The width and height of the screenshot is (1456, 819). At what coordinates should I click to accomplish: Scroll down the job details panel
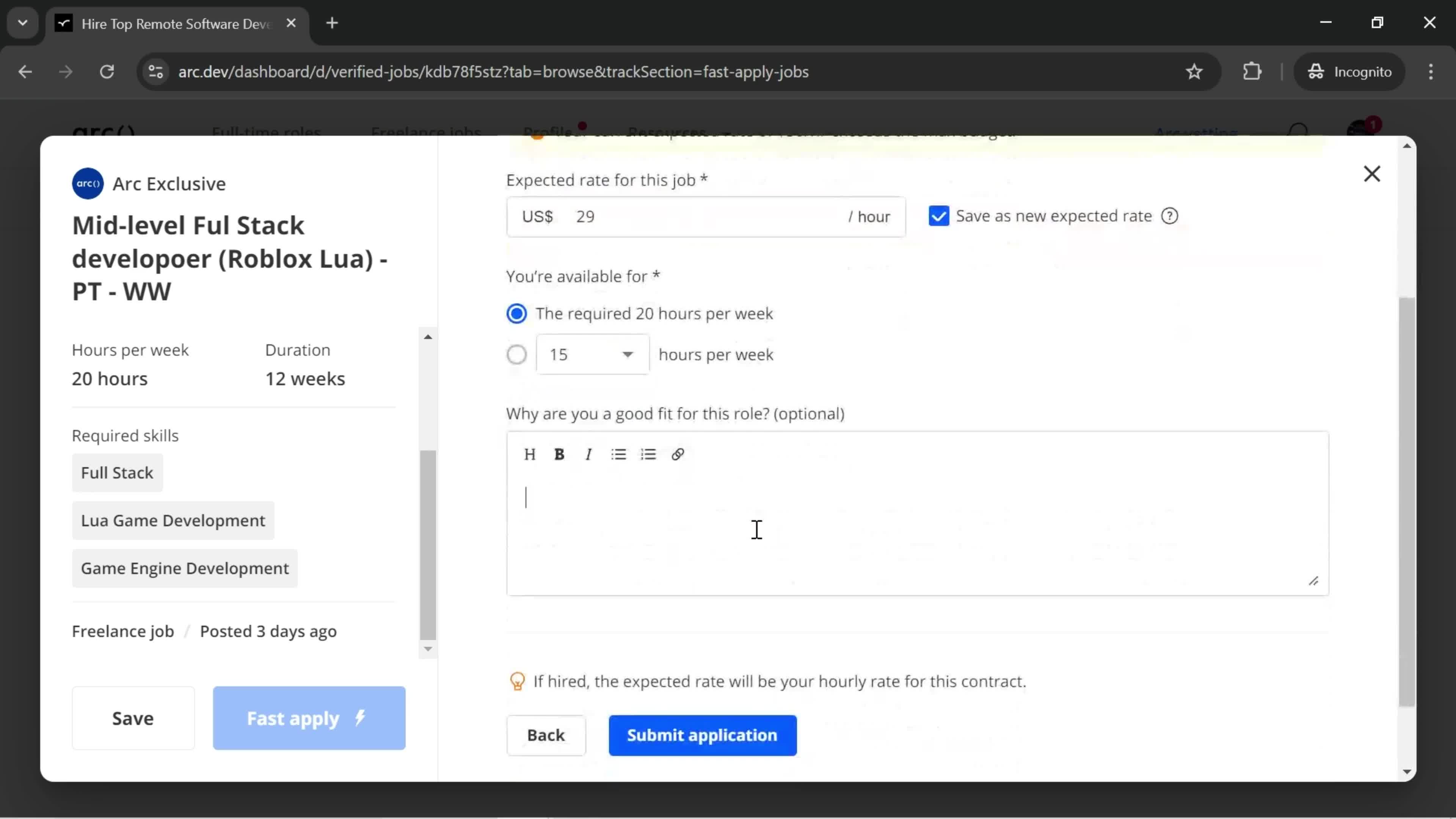[428, 649]
